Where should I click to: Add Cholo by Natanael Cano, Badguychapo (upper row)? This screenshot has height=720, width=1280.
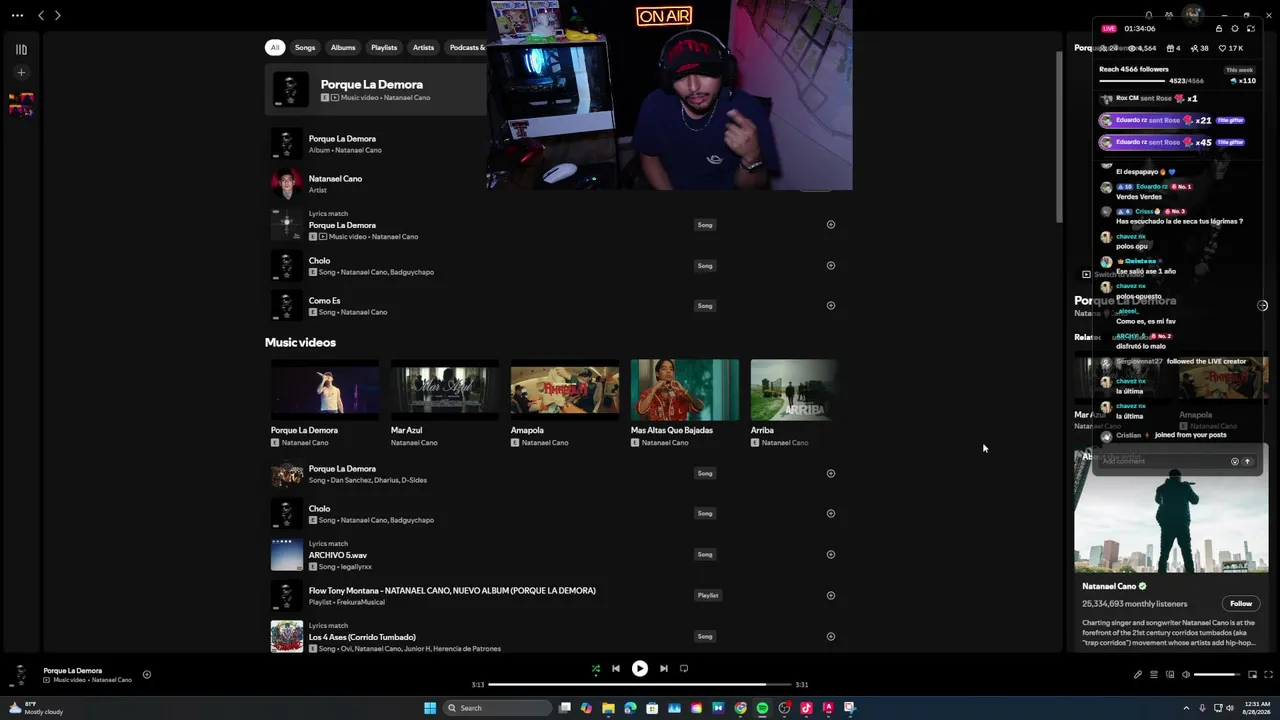pos(831,266)
